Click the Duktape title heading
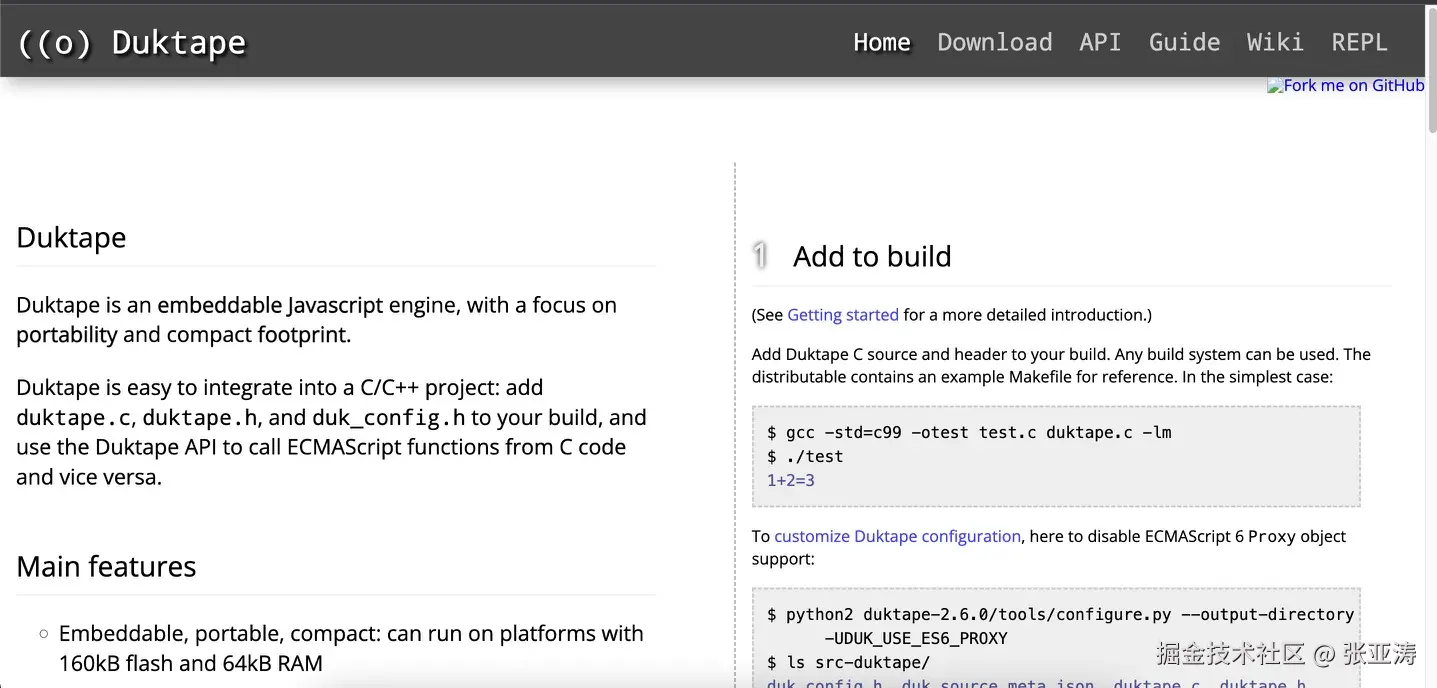1437x688 pixels. click(71, 238)
